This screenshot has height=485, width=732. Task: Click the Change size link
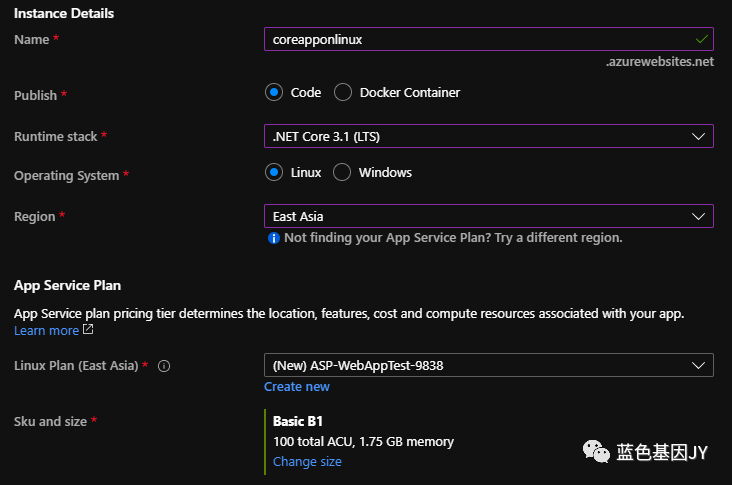point(307,461)
